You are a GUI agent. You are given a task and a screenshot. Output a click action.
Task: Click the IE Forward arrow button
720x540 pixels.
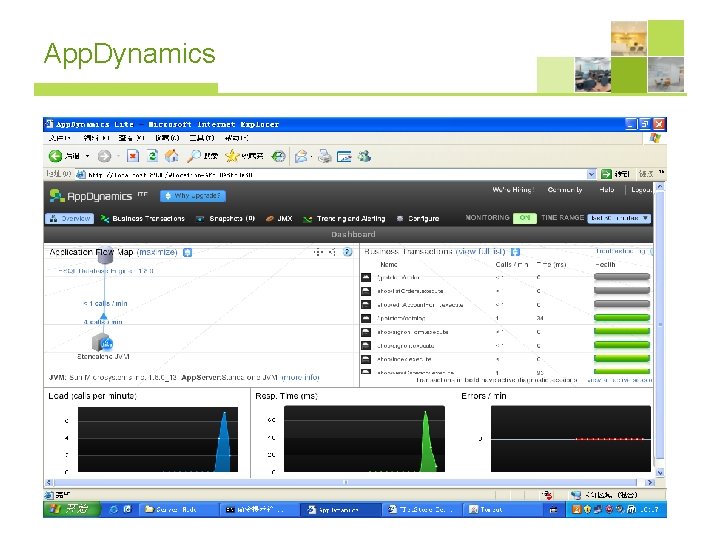tap(105, 157)
